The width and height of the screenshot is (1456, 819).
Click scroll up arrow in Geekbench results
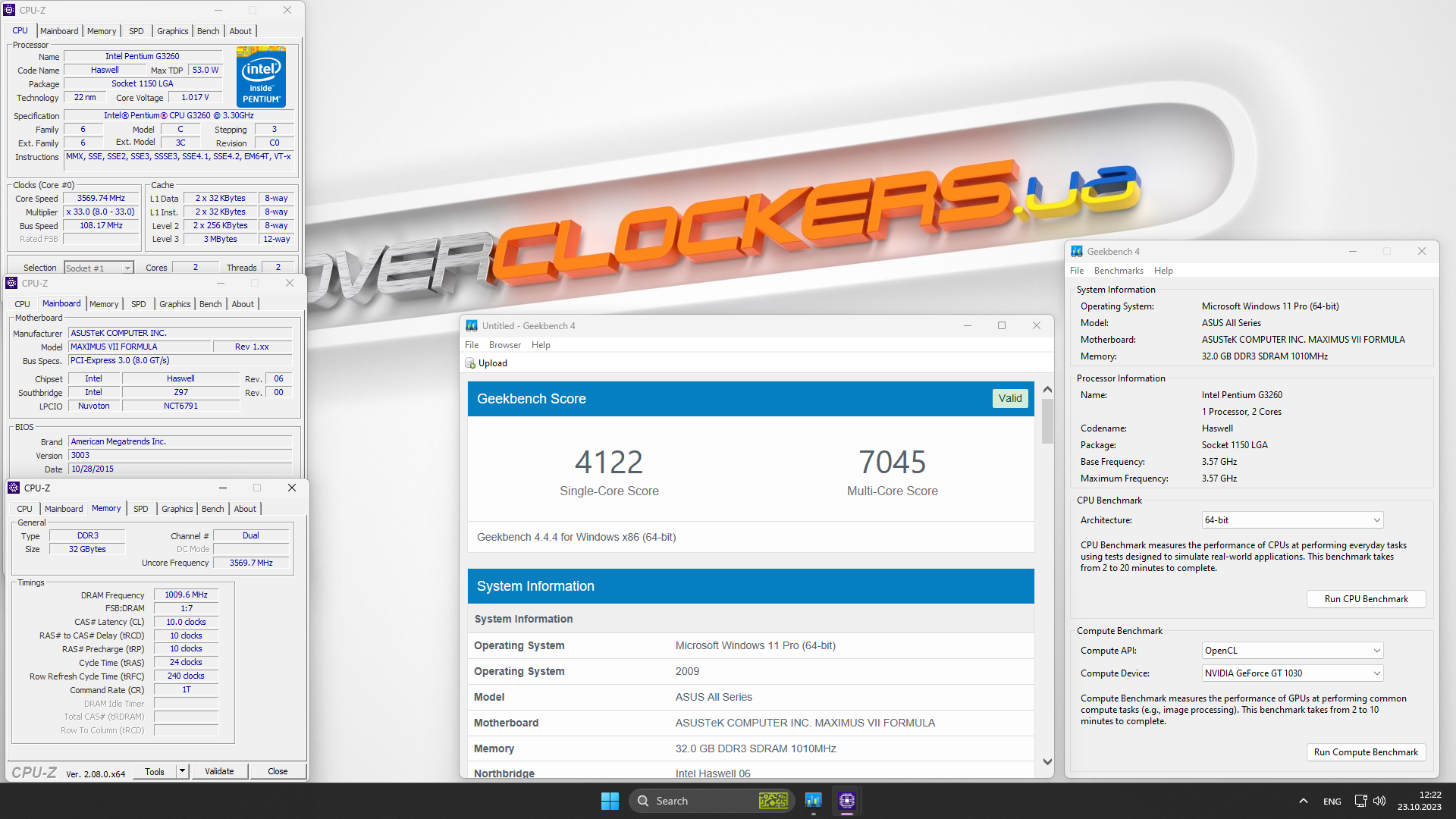click(1047, 389)
